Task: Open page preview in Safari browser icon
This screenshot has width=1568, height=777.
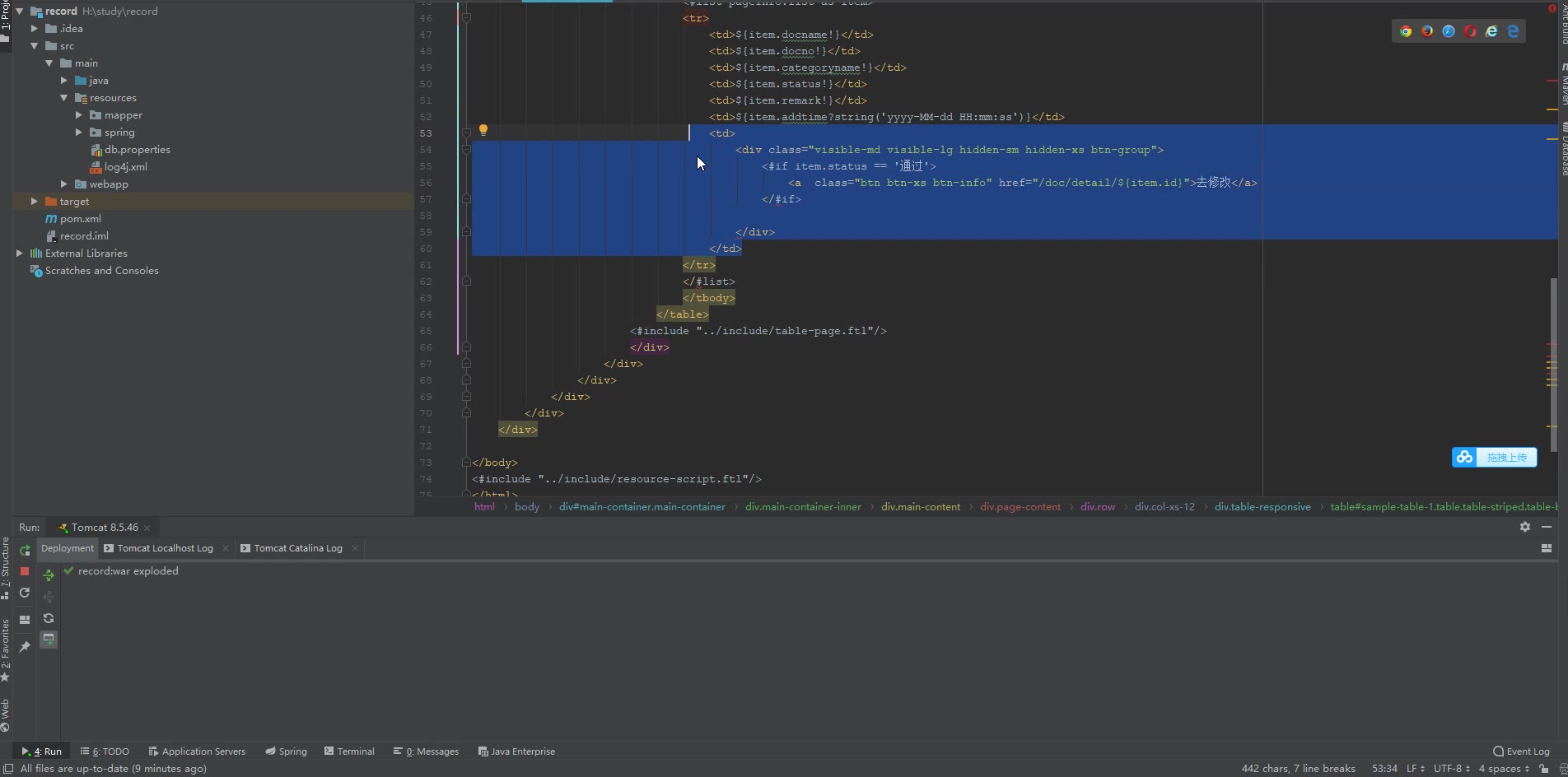Action: click(x=1449, y=31)
